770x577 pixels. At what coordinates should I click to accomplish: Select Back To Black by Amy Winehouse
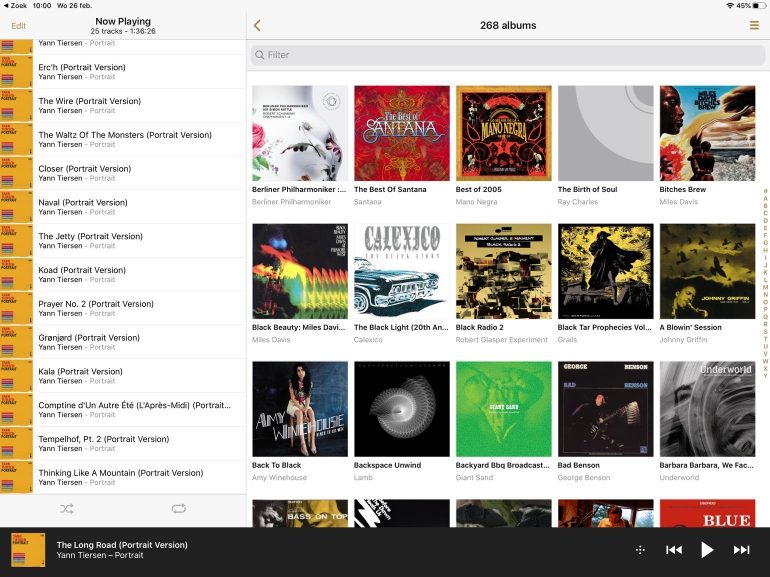(x=300, y=409)
